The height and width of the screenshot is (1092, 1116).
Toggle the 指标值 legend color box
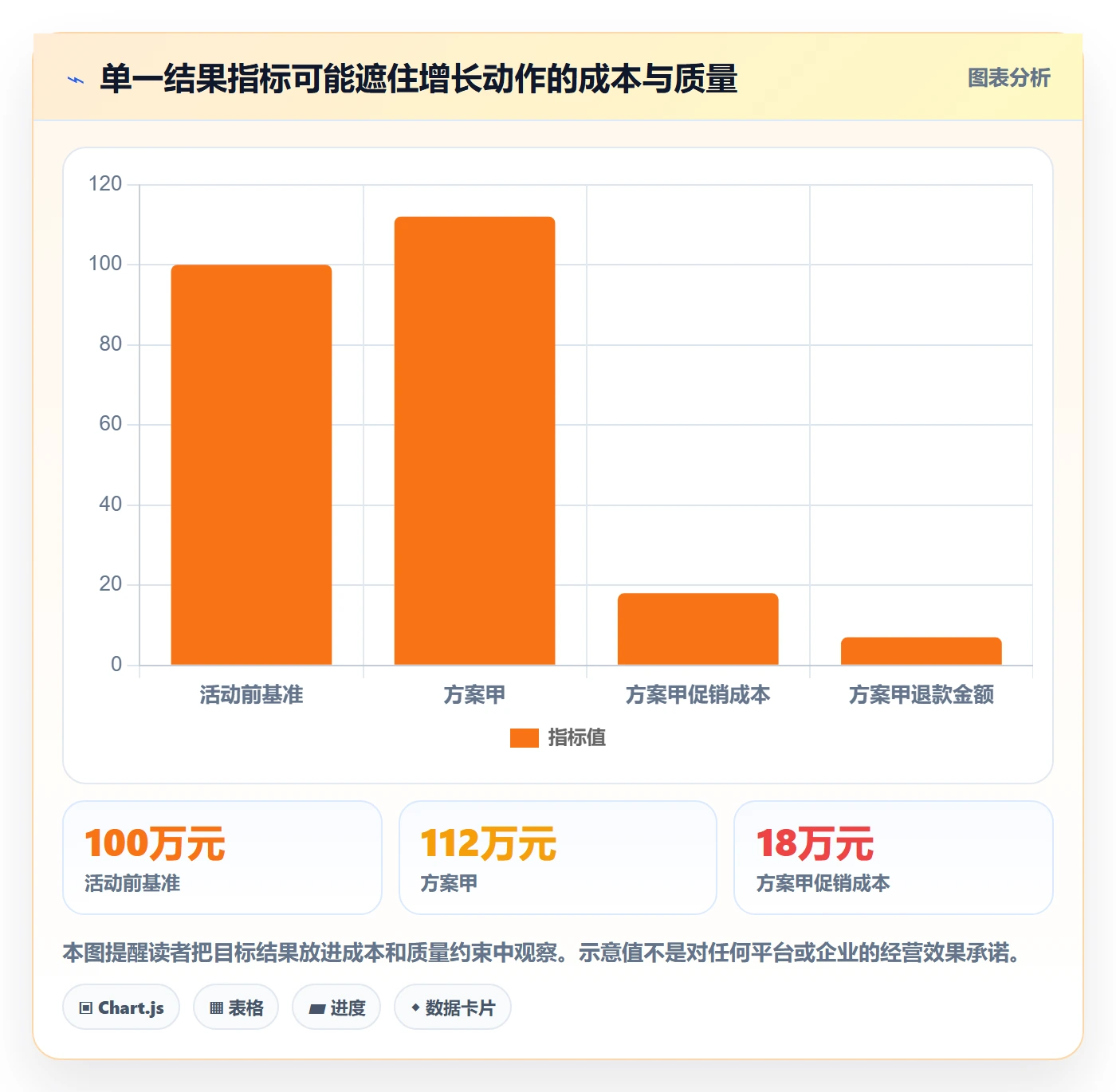click(x=524, y=738)
